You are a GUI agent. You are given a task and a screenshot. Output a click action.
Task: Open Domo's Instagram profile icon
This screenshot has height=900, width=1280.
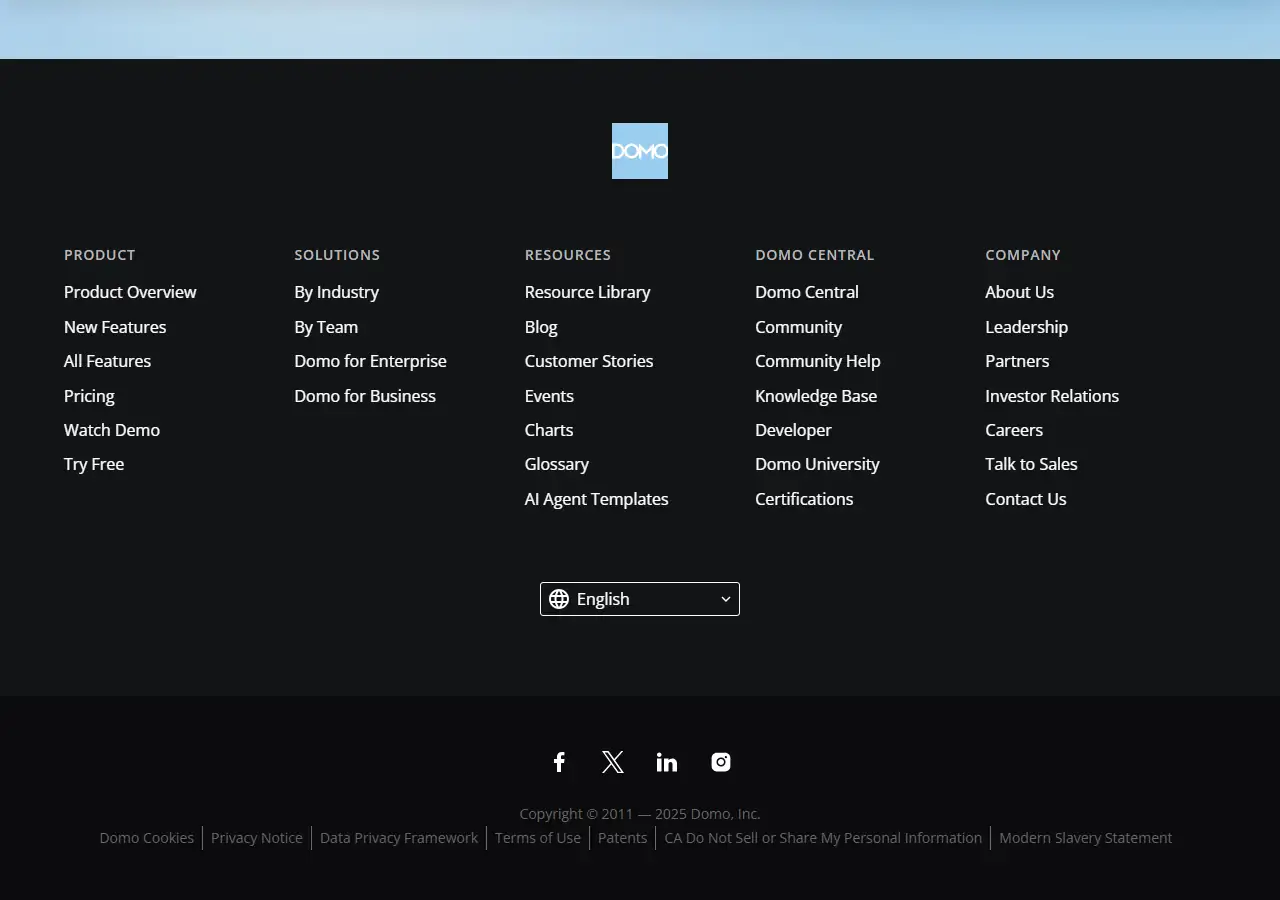(x=721, y=762)
